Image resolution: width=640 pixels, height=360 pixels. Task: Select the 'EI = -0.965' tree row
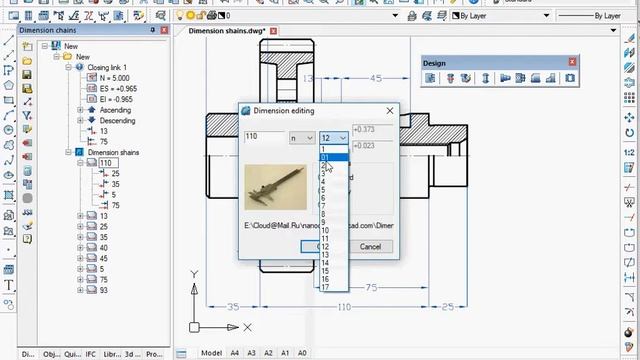pyautogui.click(x=111, y=99)
